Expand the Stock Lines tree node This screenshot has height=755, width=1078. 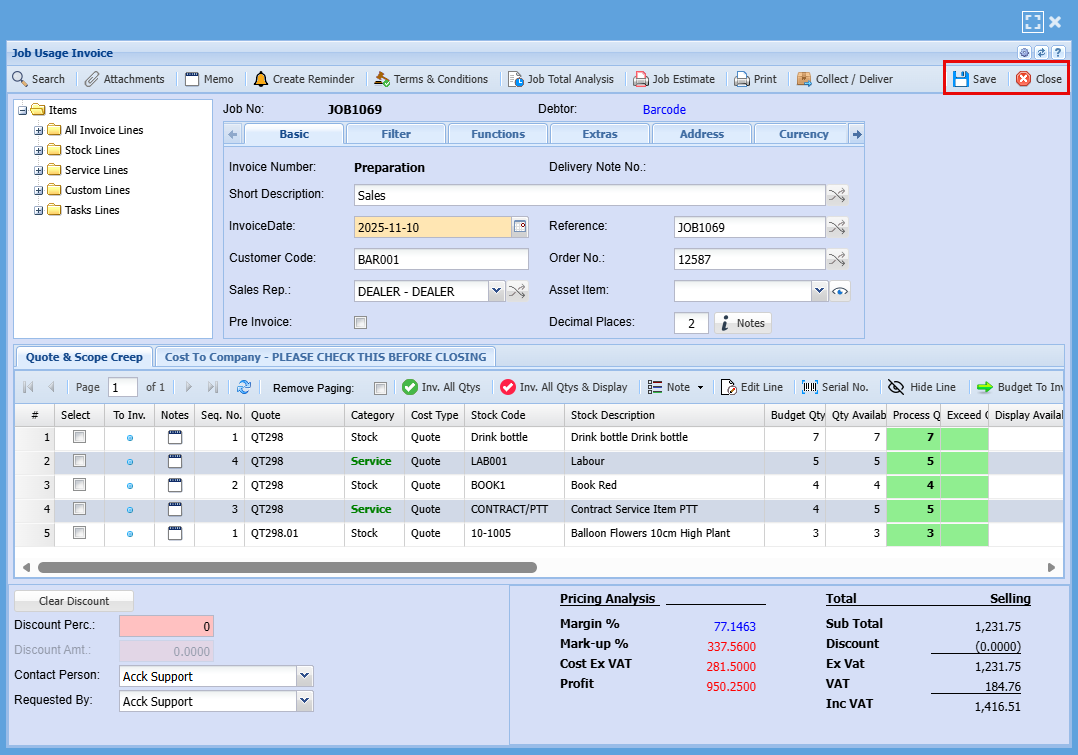pos(39,150)
